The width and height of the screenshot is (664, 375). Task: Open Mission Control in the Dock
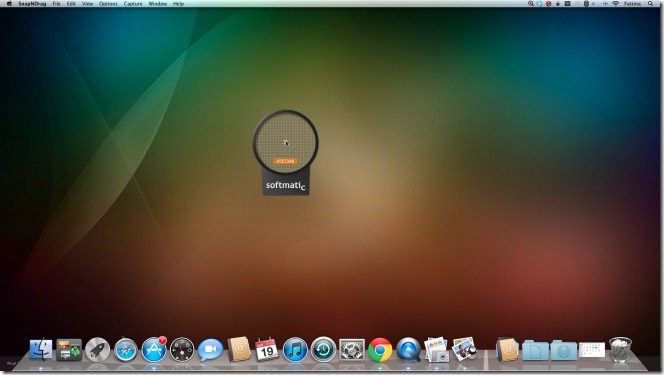69,350
